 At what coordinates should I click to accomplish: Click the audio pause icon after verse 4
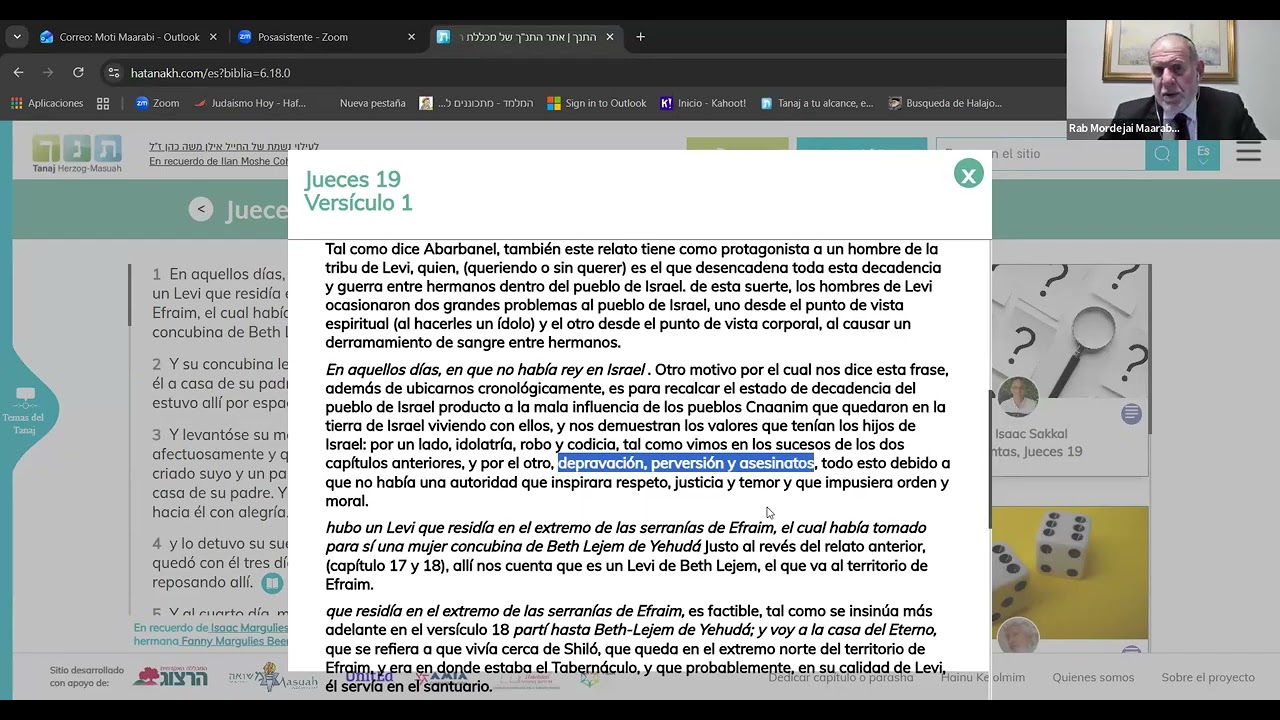(272, 583)
